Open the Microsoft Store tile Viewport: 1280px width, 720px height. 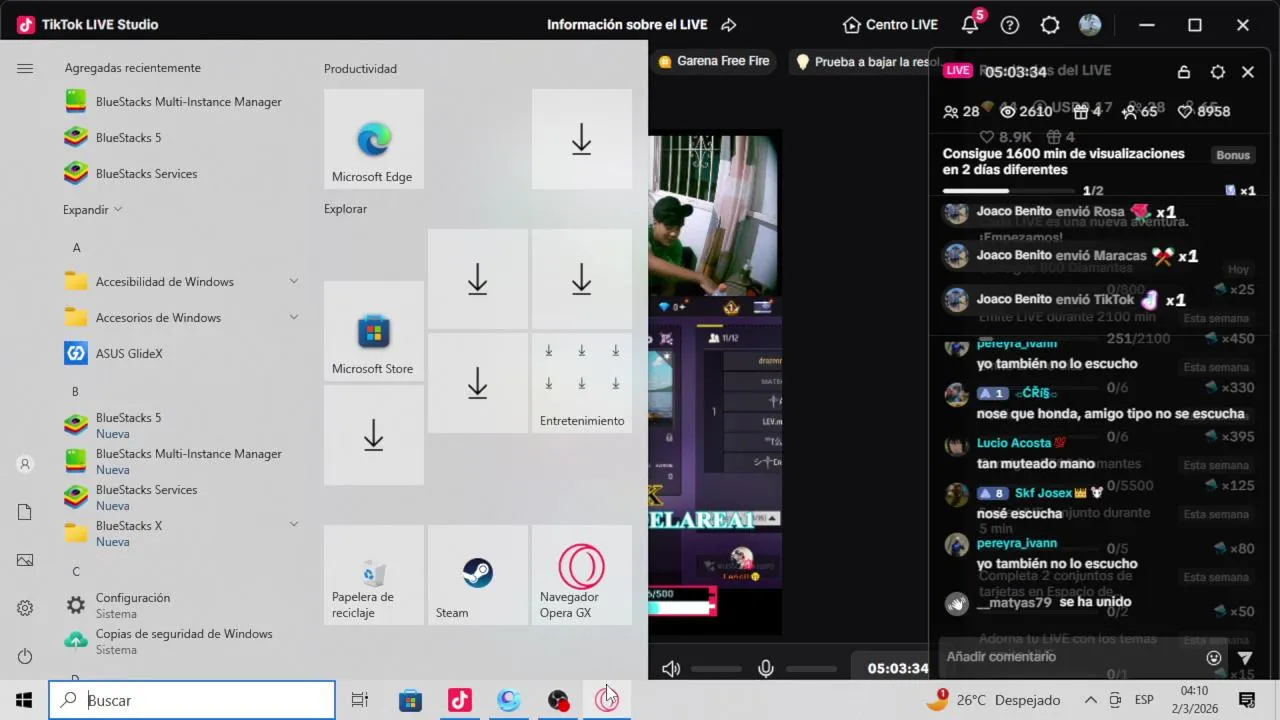[374, 331]
